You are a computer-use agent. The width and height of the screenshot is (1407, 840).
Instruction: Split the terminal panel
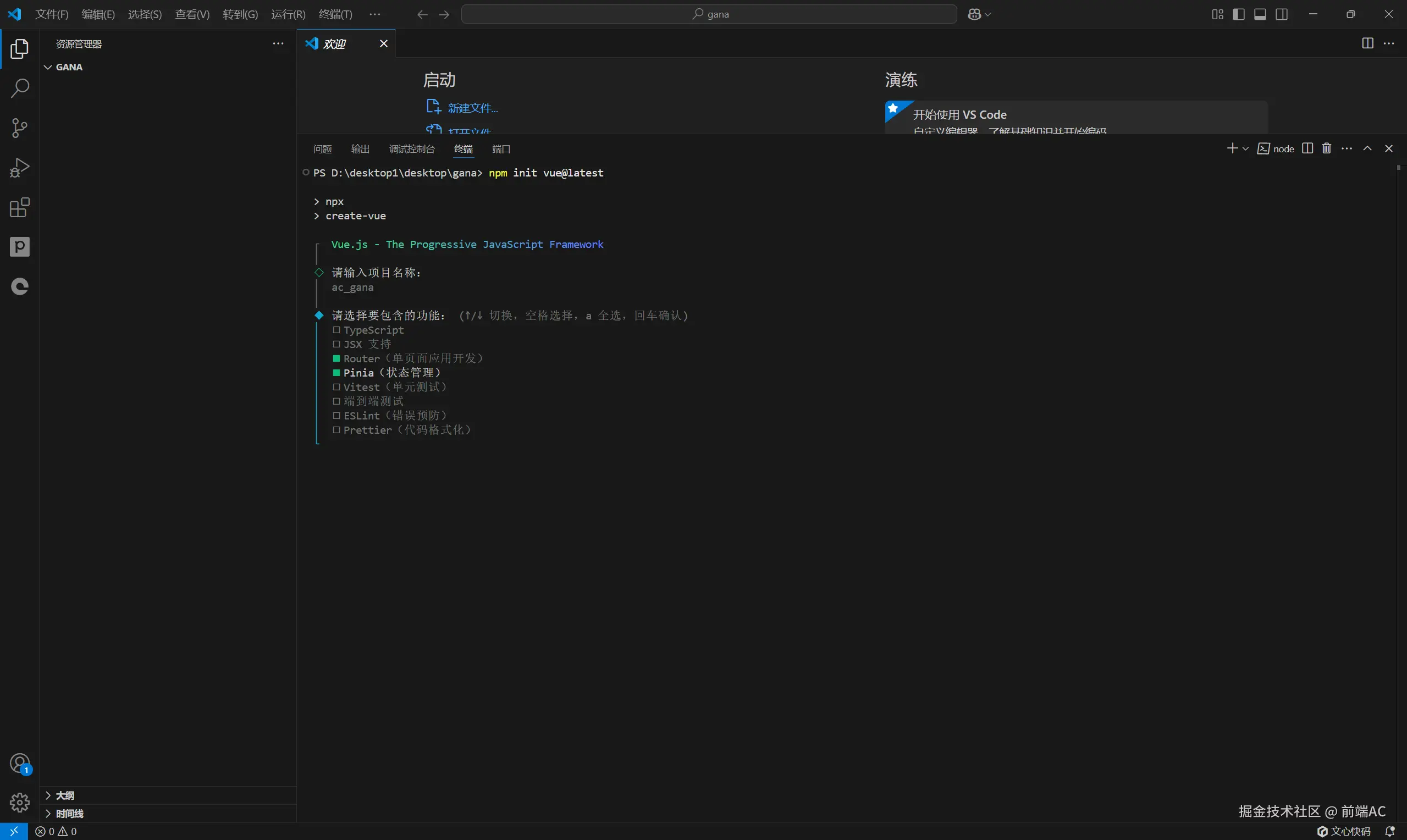pyautogui.click(x=1307, y=148)
